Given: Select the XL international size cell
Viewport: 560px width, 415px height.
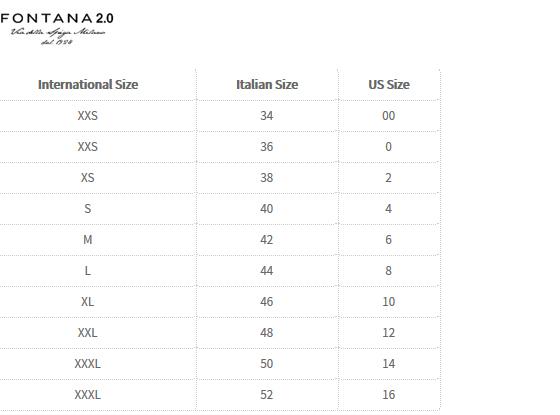Looking at the screenshot, I should point(88,302).
